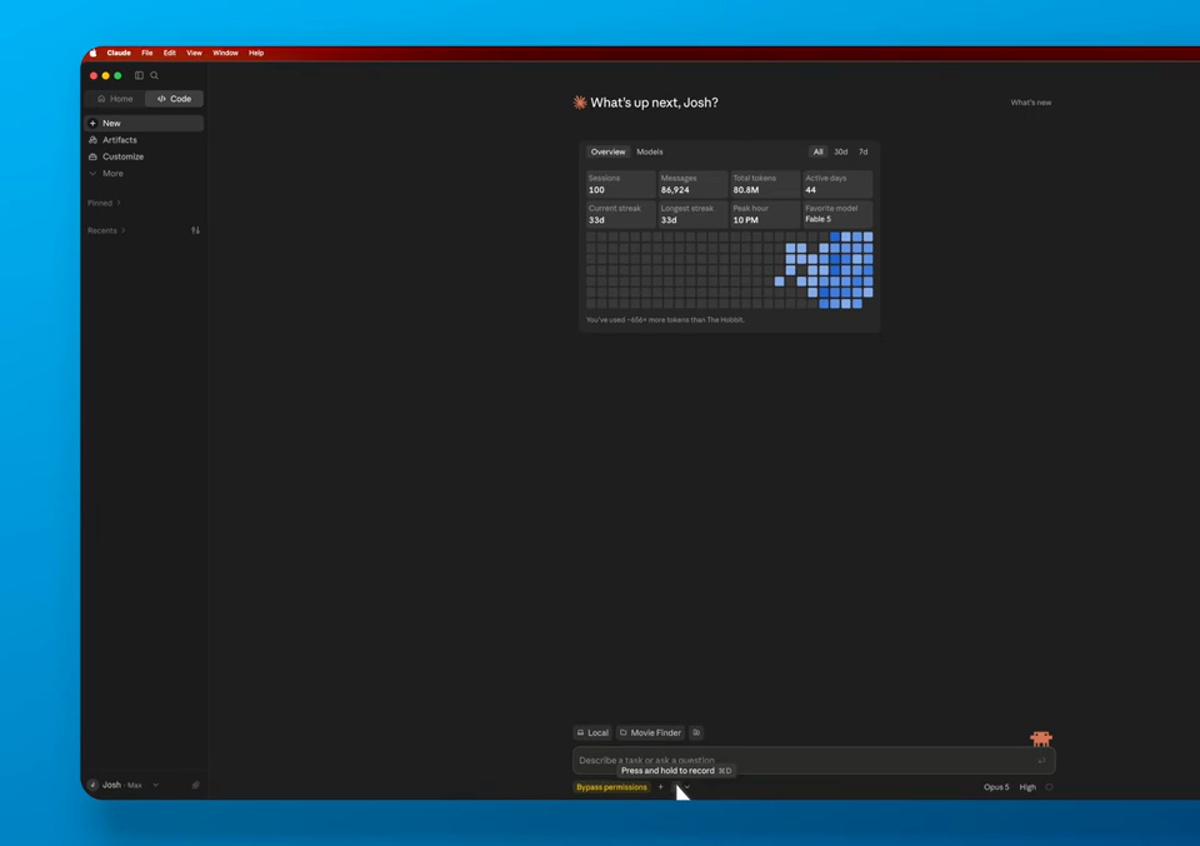Open the View menu
The image size is (1200, 846).
pyautogui.click(x=194, y=53)
